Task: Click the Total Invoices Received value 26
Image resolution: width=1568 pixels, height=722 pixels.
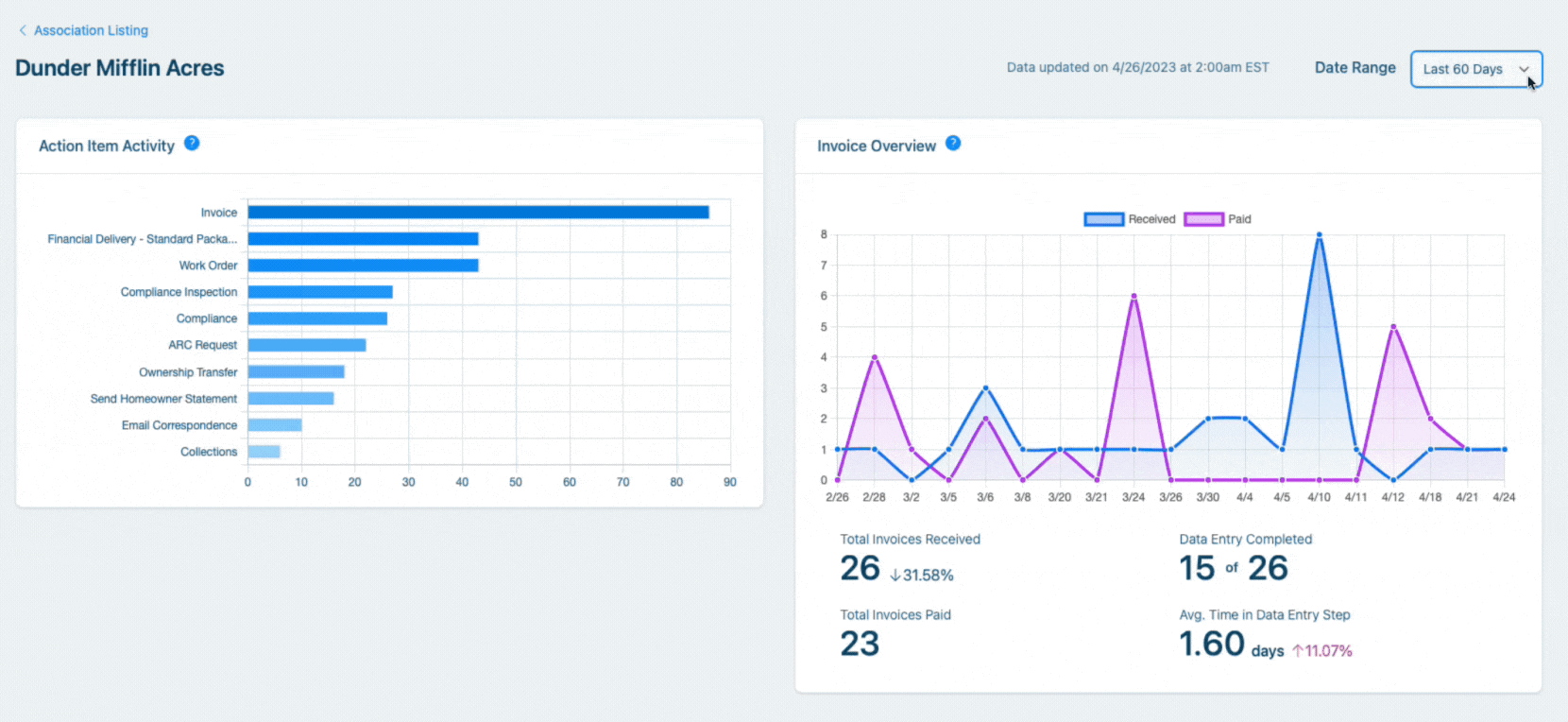Action: tap(860, 568)
